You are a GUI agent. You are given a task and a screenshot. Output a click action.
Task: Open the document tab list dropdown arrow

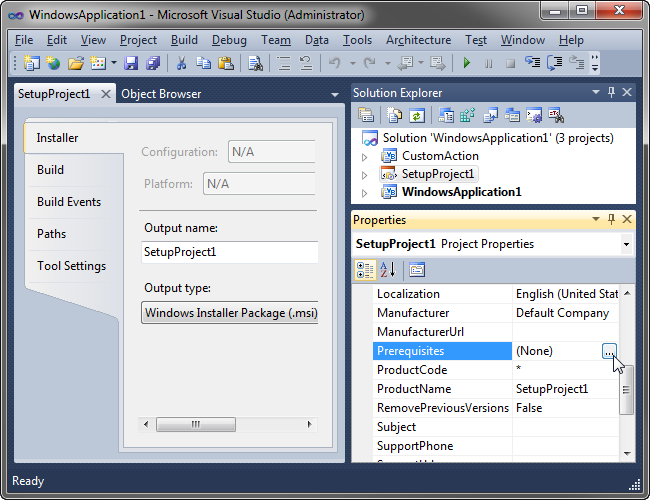(x=335, y=95)
